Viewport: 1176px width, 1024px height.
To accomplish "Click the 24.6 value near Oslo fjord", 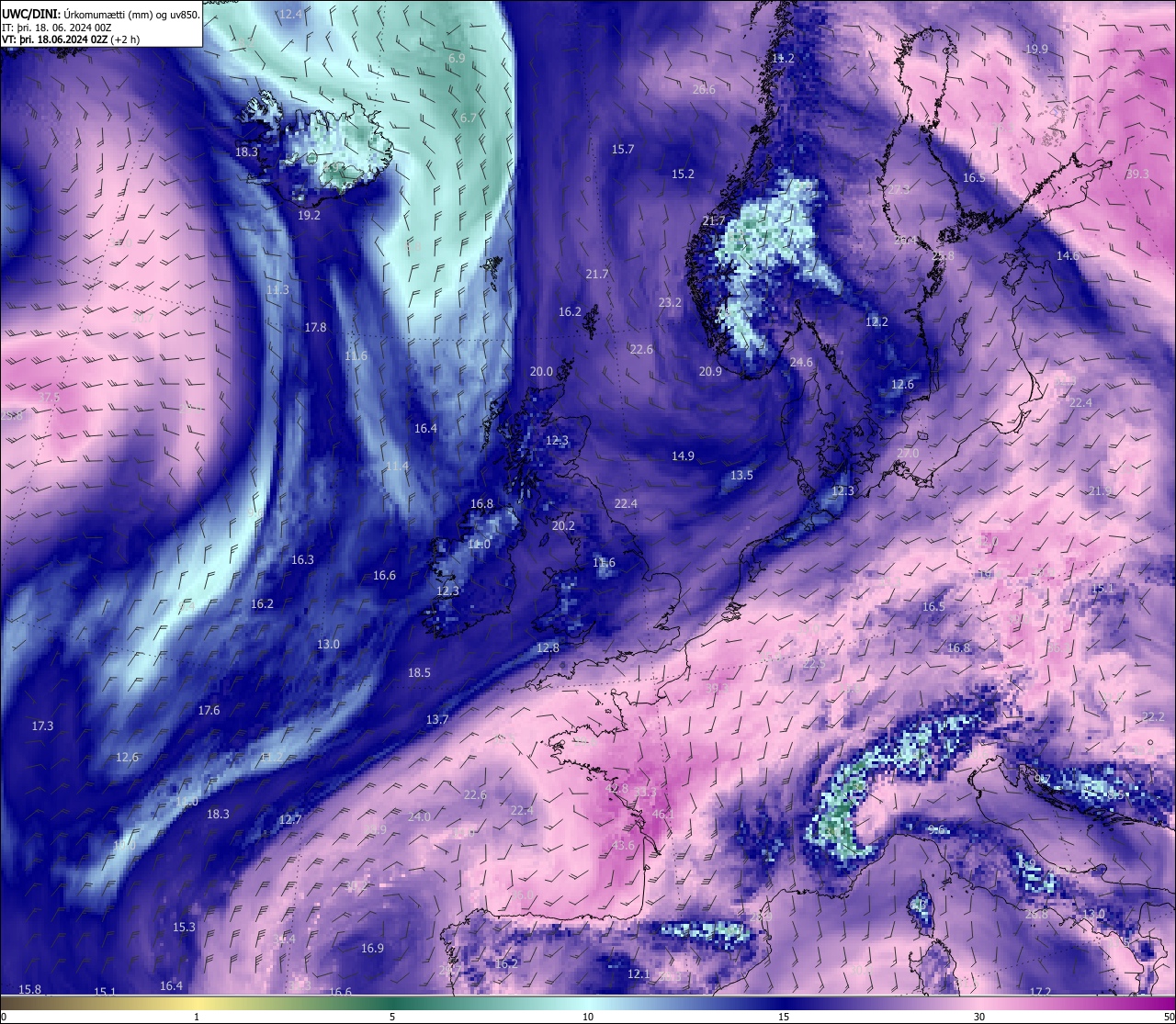I will (801, 362).
